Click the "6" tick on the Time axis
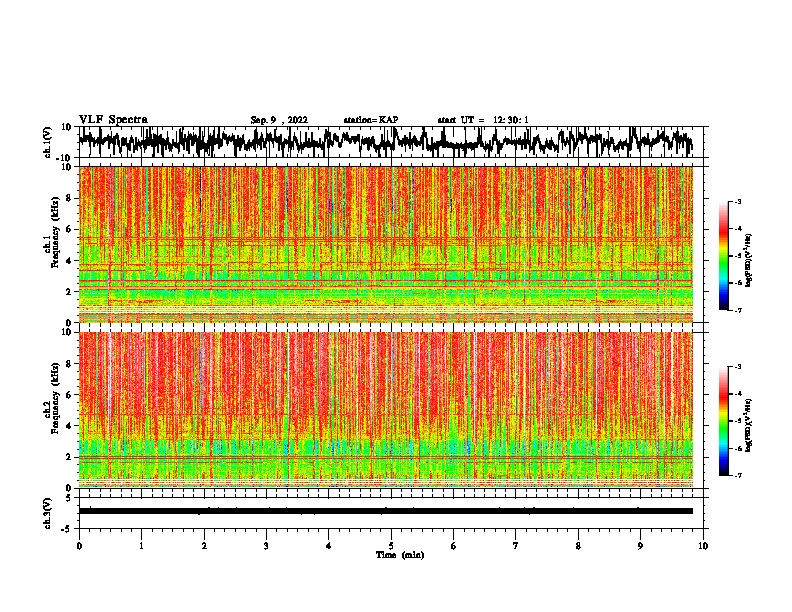The width and height of the screenshot is (792, 612). [453, 546]
